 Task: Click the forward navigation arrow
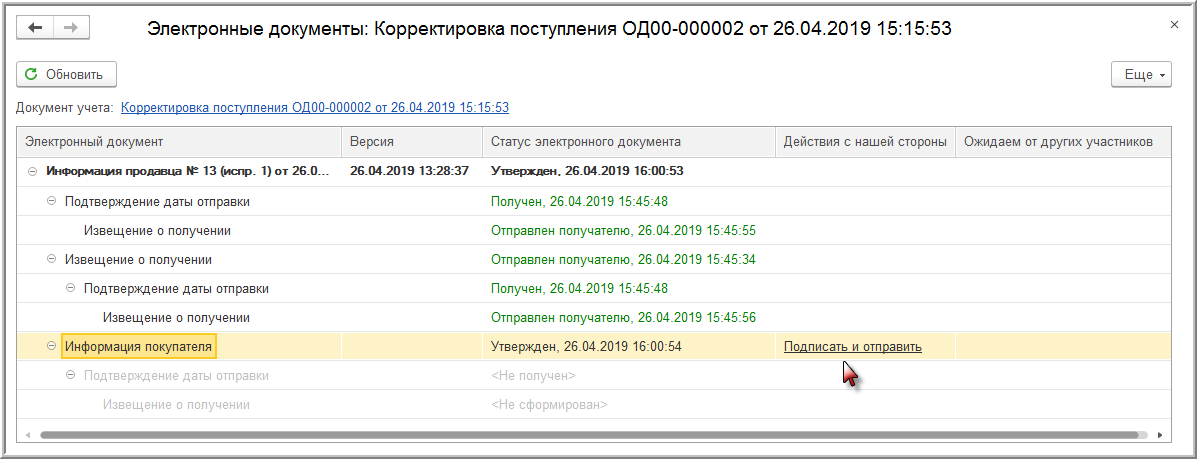tap(70, 28)
